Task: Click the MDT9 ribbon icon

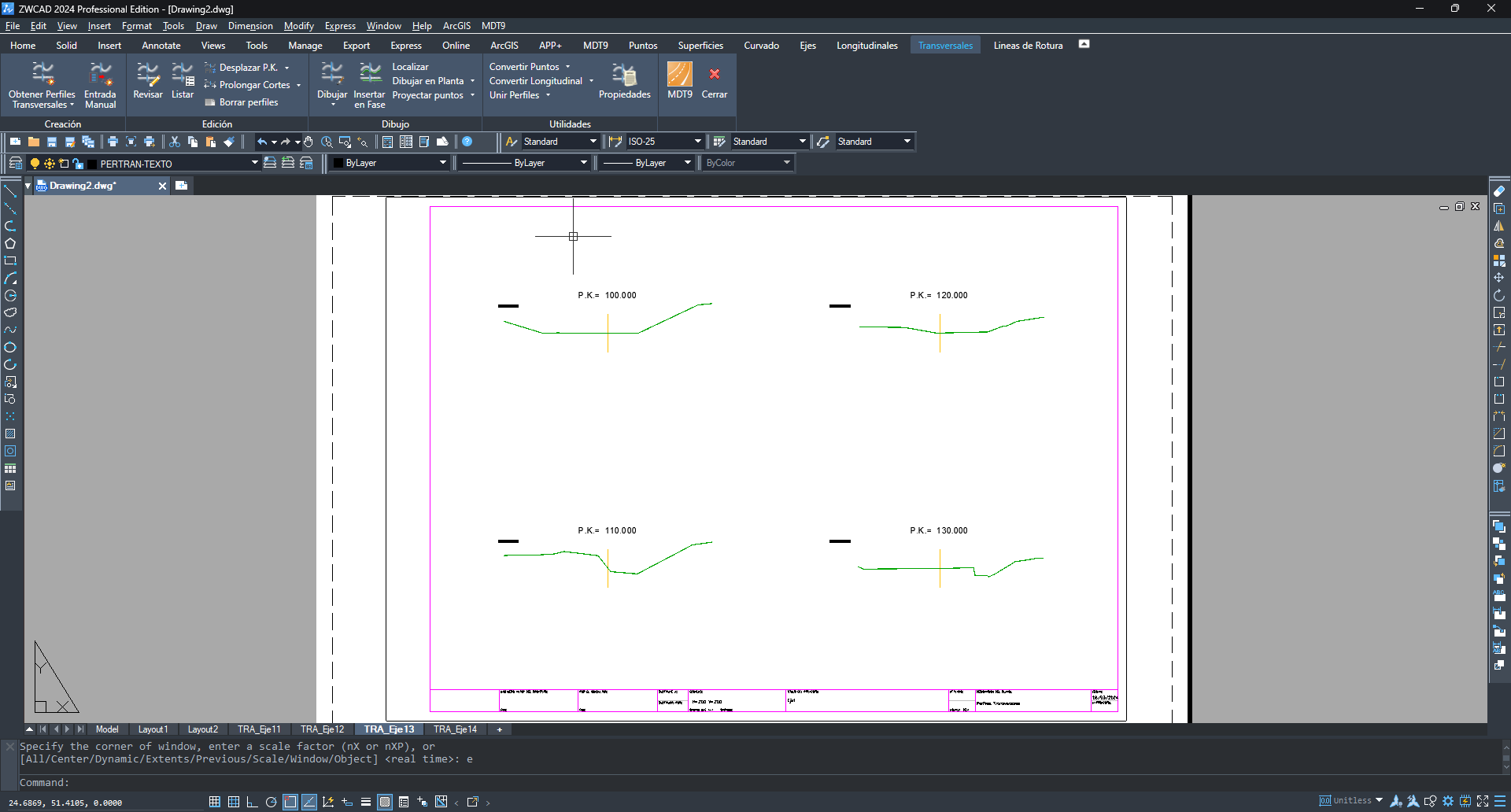Action: coord(680,75)
